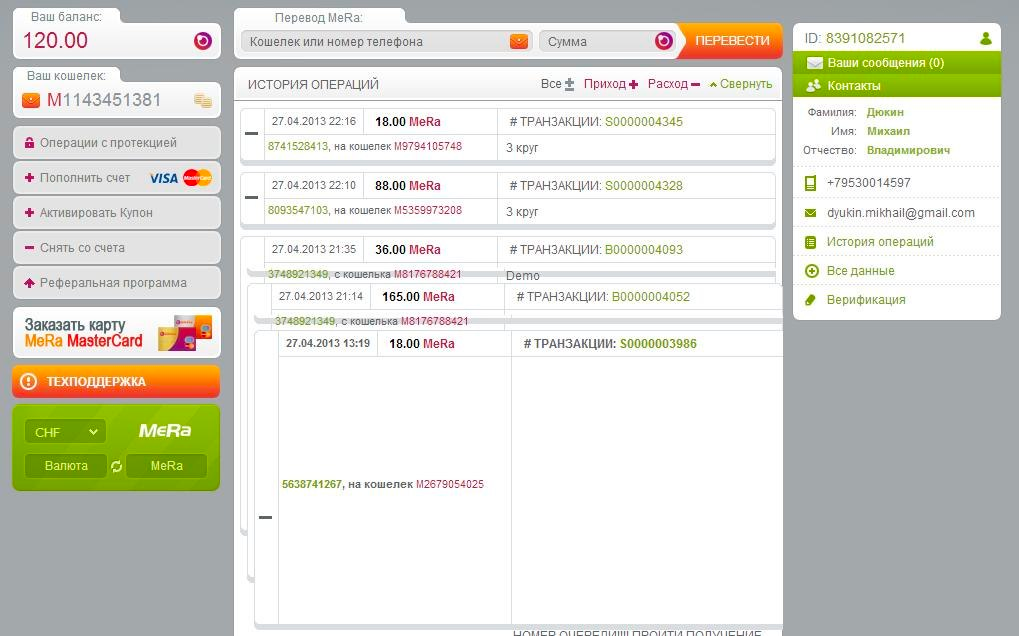The height and width of the screenshot is (636, 1019).
Task: Click the phone icon beside +79530014597
Action: (x=810, y=183)
